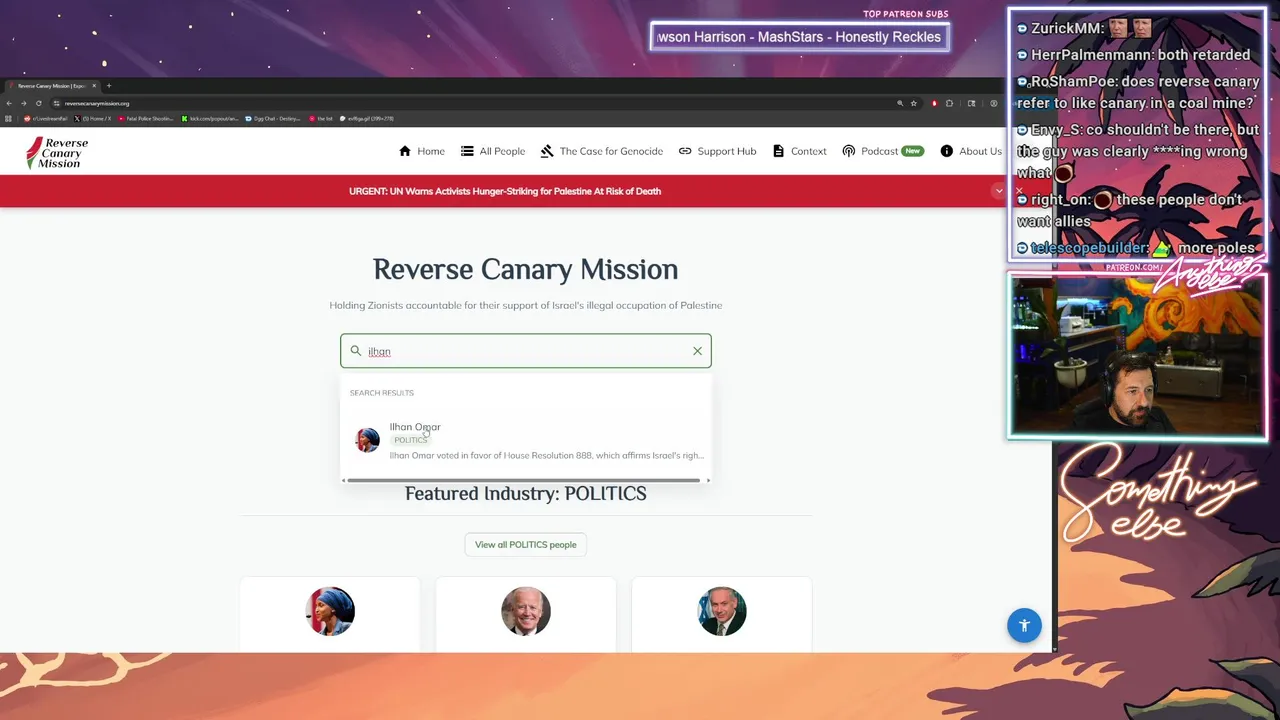Click the All People list icon
Image resolution: width=1280 pixels, height=720 pixels.
467,151
